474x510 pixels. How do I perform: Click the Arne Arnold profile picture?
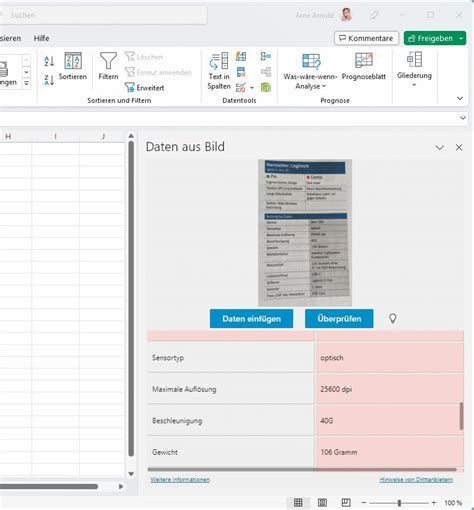[346, 15]
